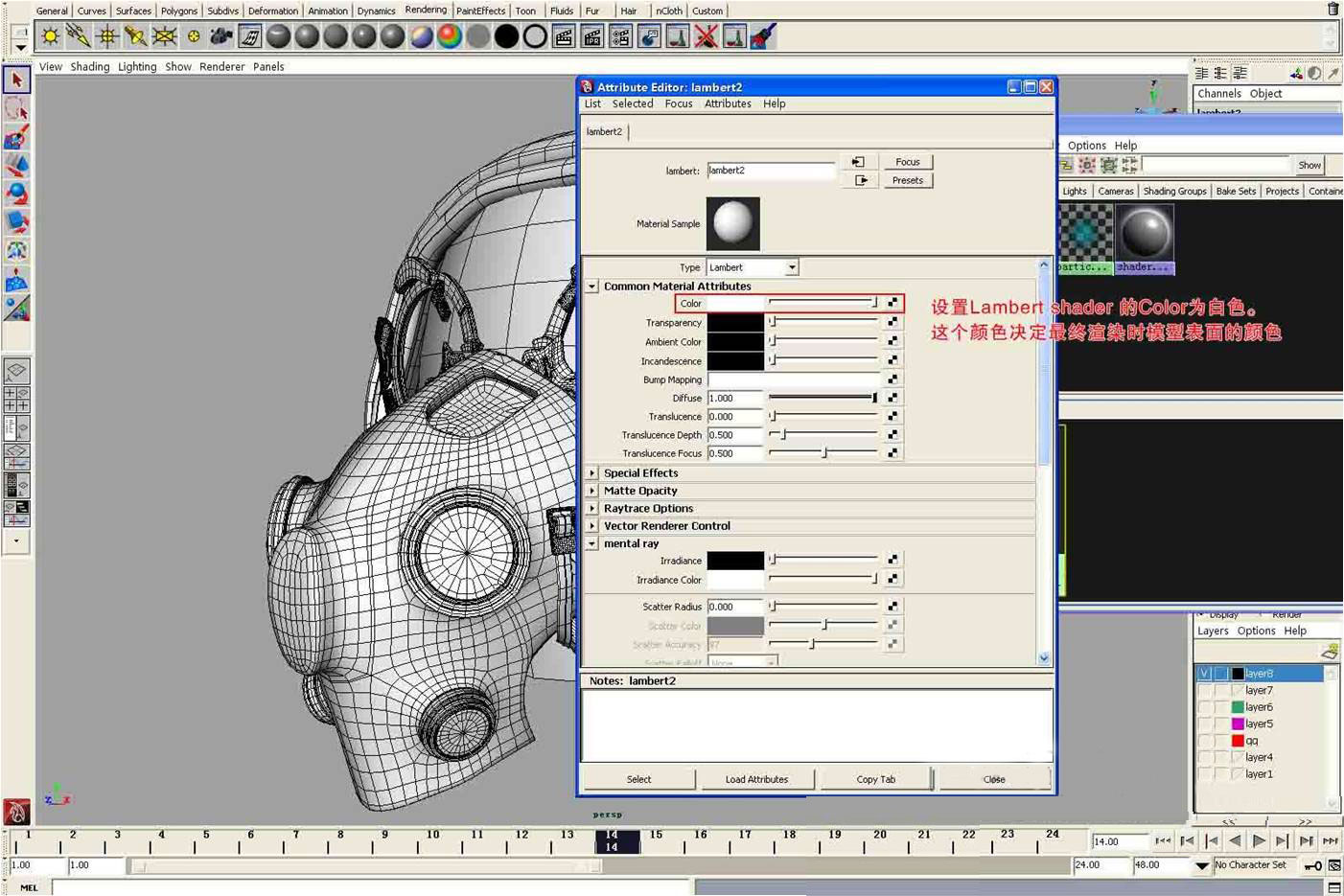Pick the arrow Select tool

16,80
